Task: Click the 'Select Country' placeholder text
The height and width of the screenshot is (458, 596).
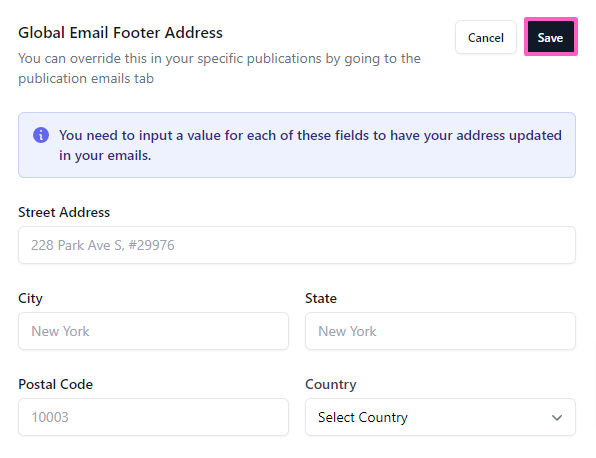Action: click(x=363, y=417)
